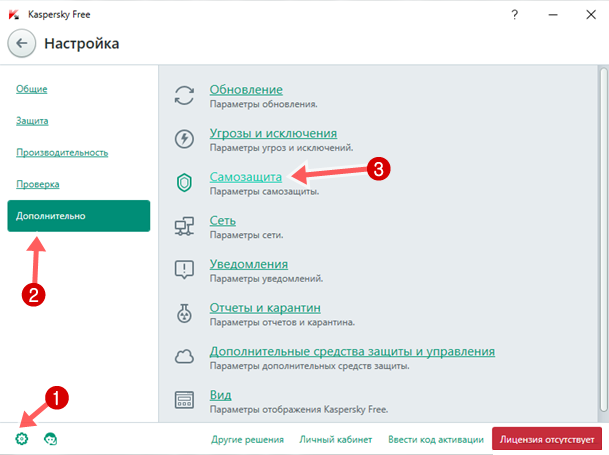
Task: Click the back arrow button
Action: coord(22,43)
